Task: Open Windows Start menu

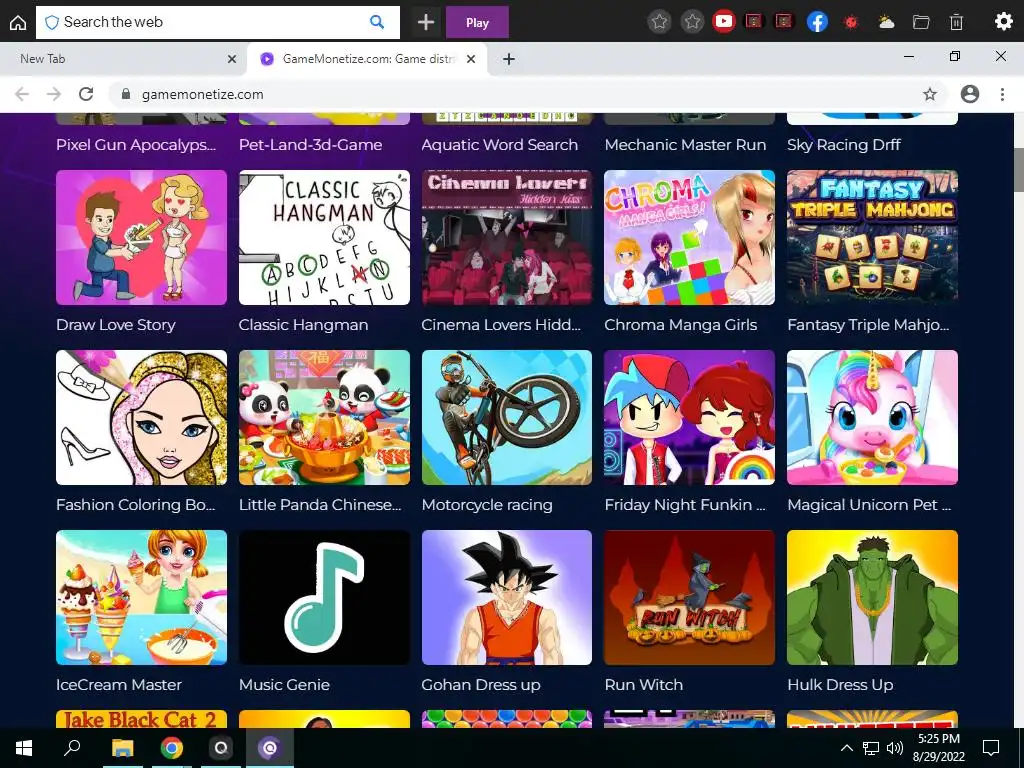Action: 24,748
